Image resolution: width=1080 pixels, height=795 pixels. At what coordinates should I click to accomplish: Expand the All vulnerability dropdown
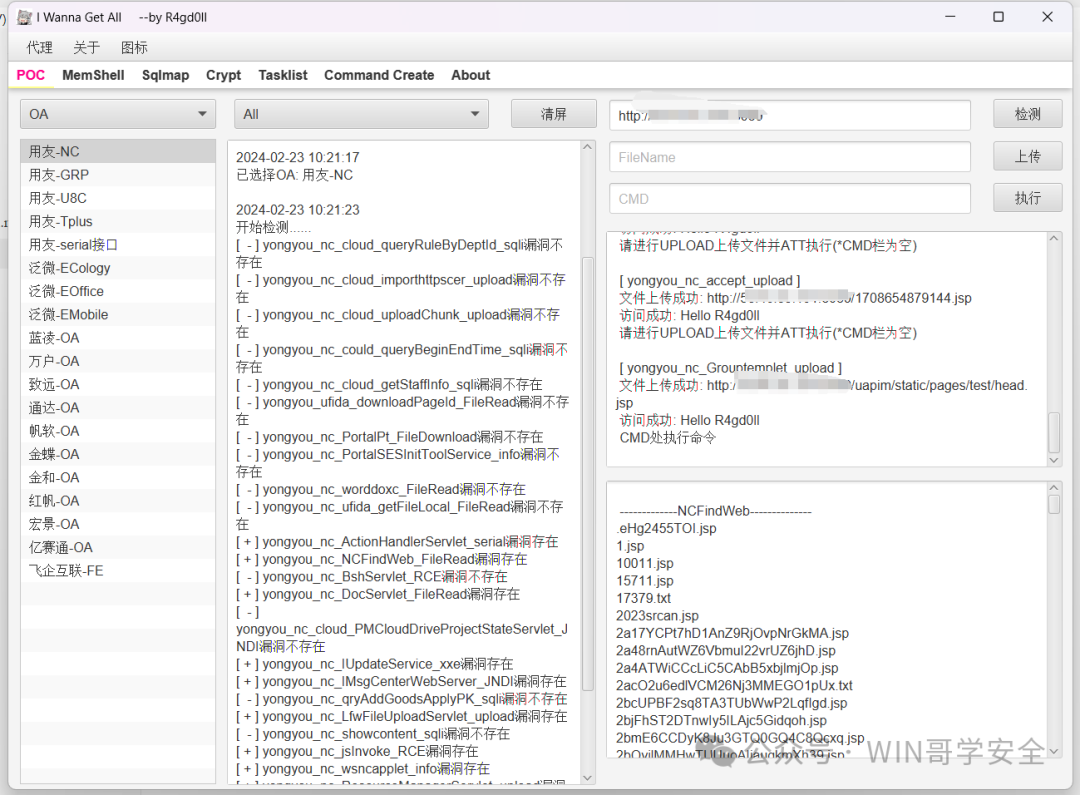pyautogui.click(x=362, y=114)
